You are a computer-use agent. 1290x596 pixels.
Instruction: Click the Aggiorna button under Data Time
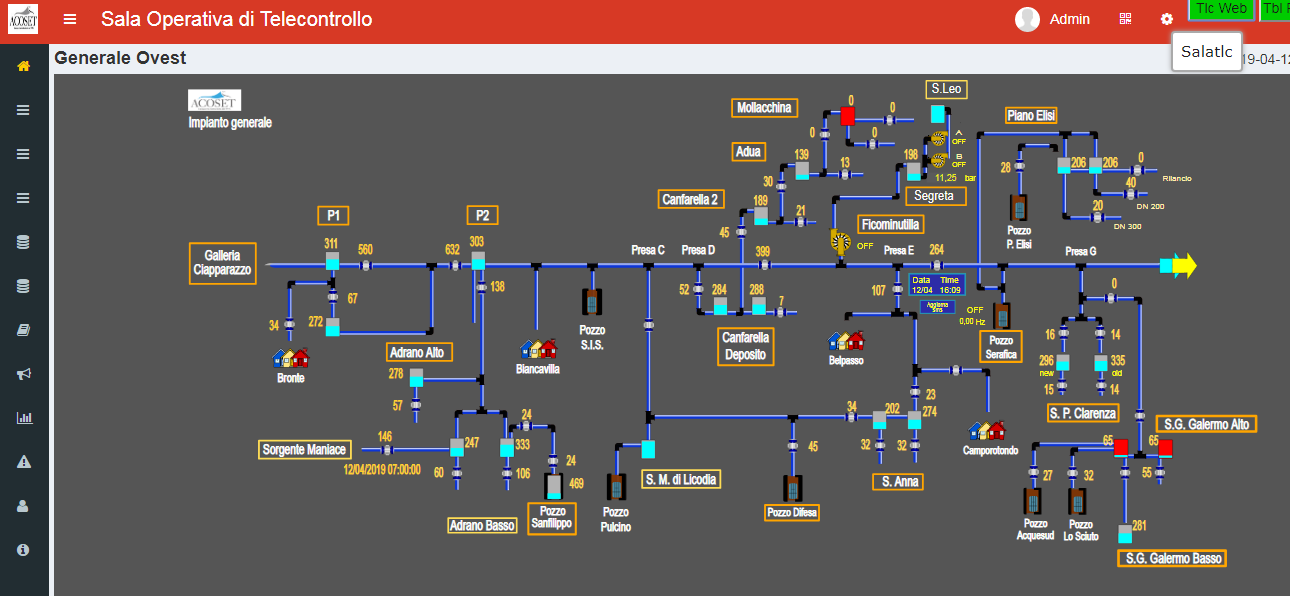pos(937,307)
